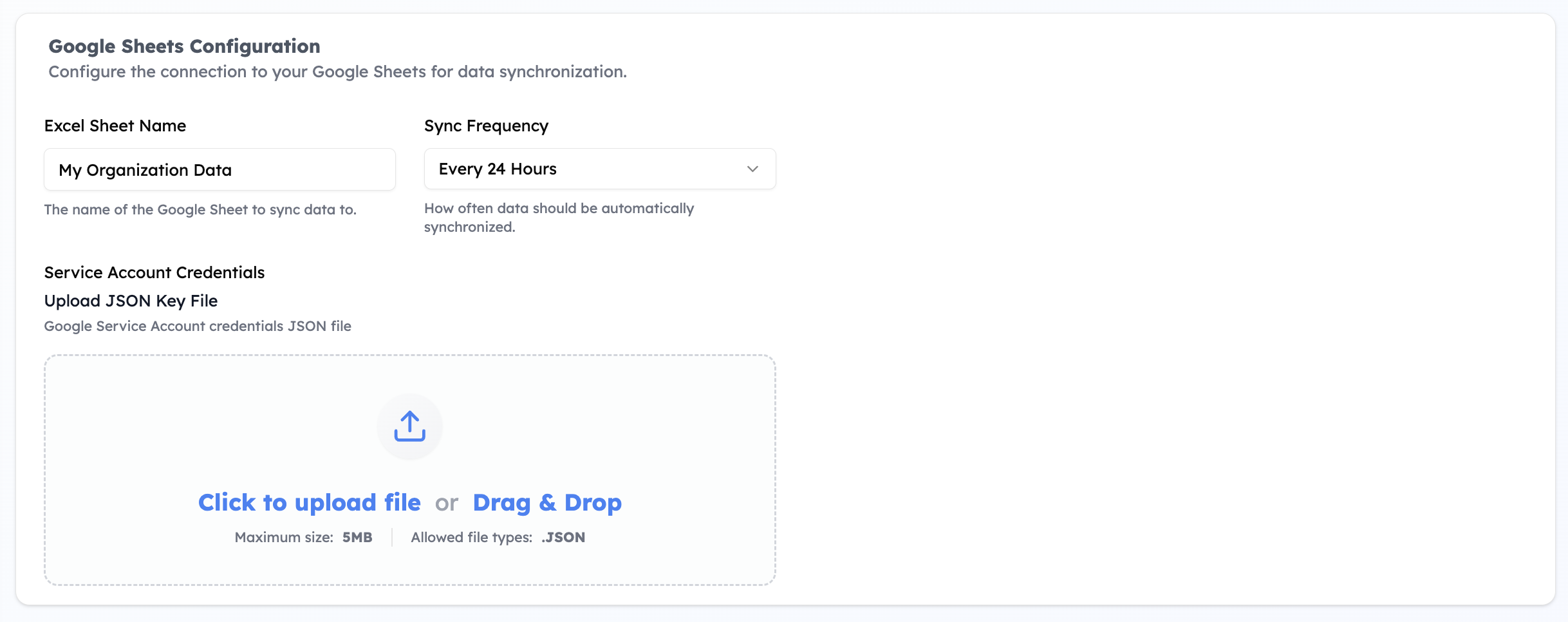Click the upload arrow icon

point(409,426)
